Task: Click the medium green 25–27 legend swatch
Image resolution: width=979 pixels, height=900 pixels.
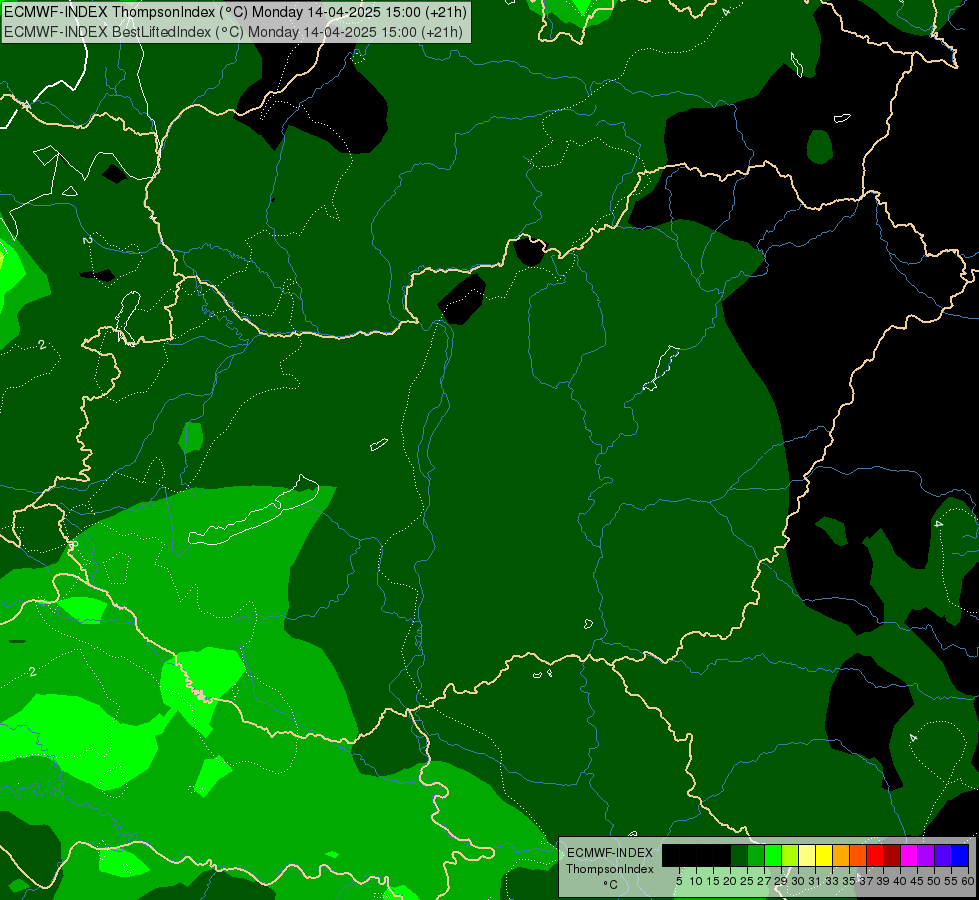Action: [x=755, y=855]
